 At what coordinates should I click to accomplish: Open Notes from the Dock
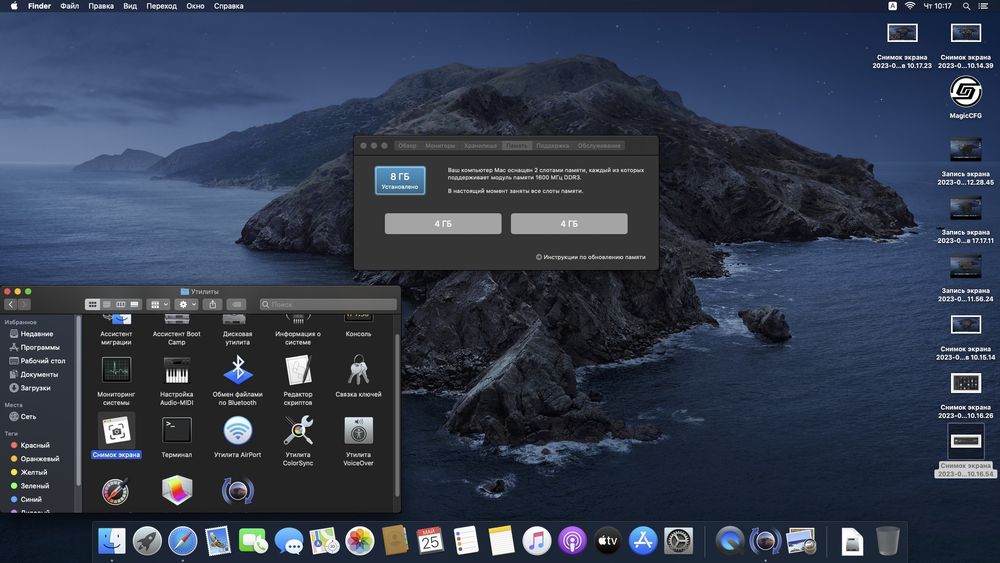pos(501,541)
